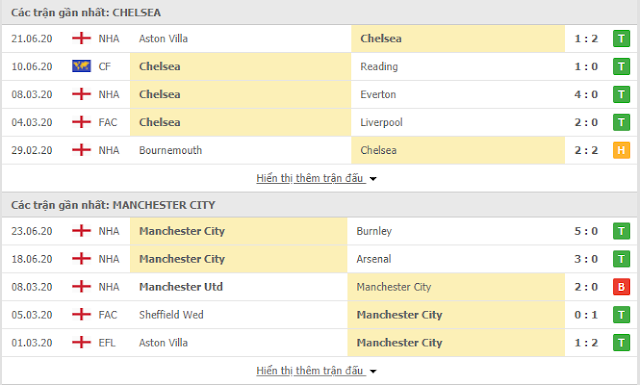640x385 pixels.
Task: Select the 'Các trận gần nhất: CHELSEA' header
Action: click(x=86, y=13)
